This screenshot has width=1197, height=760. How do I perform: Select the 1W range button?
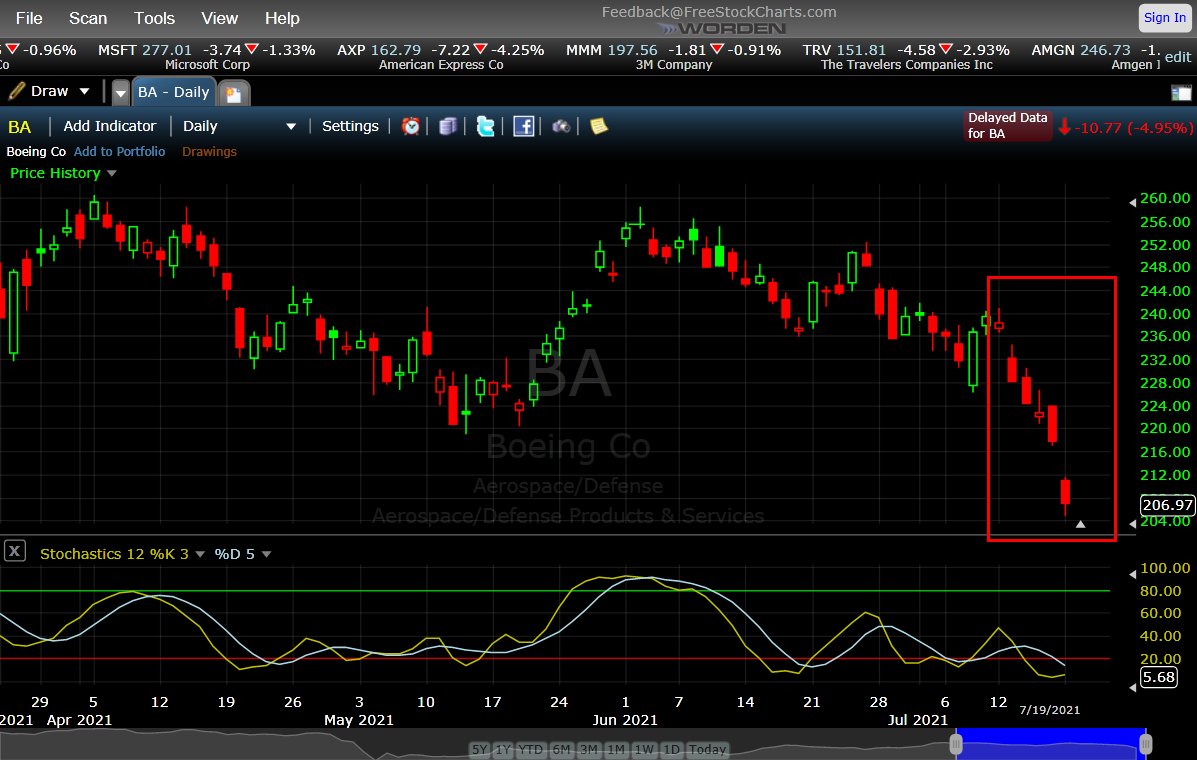point(644,749)
